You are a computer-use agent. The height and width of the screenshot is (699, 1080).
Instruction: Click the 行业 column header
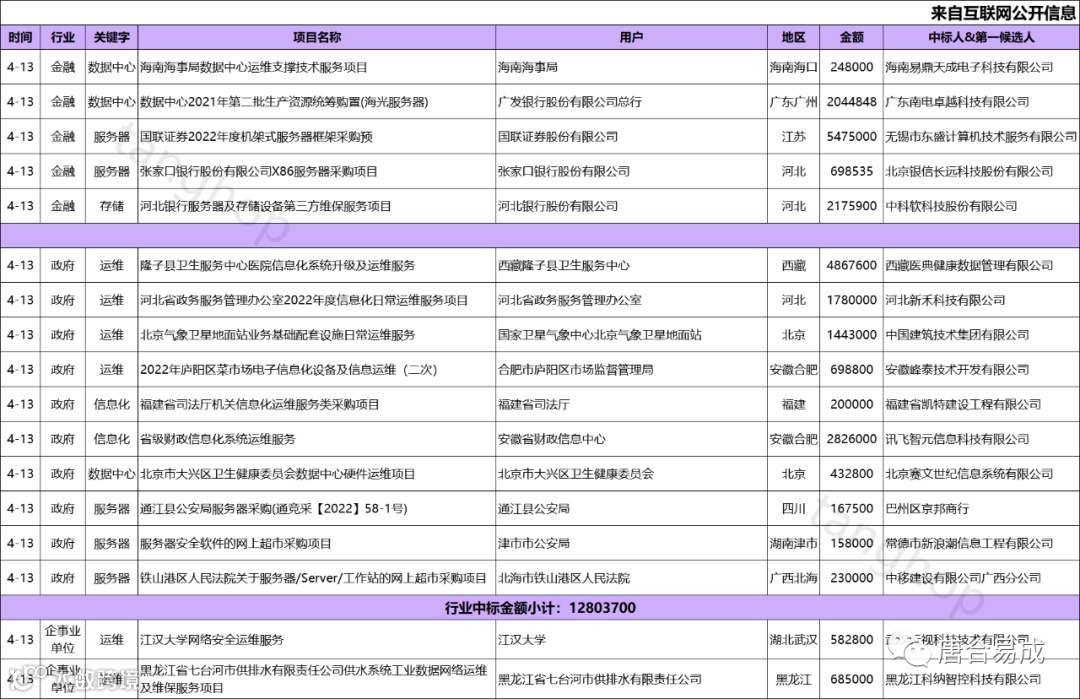(x=63, y=37)
